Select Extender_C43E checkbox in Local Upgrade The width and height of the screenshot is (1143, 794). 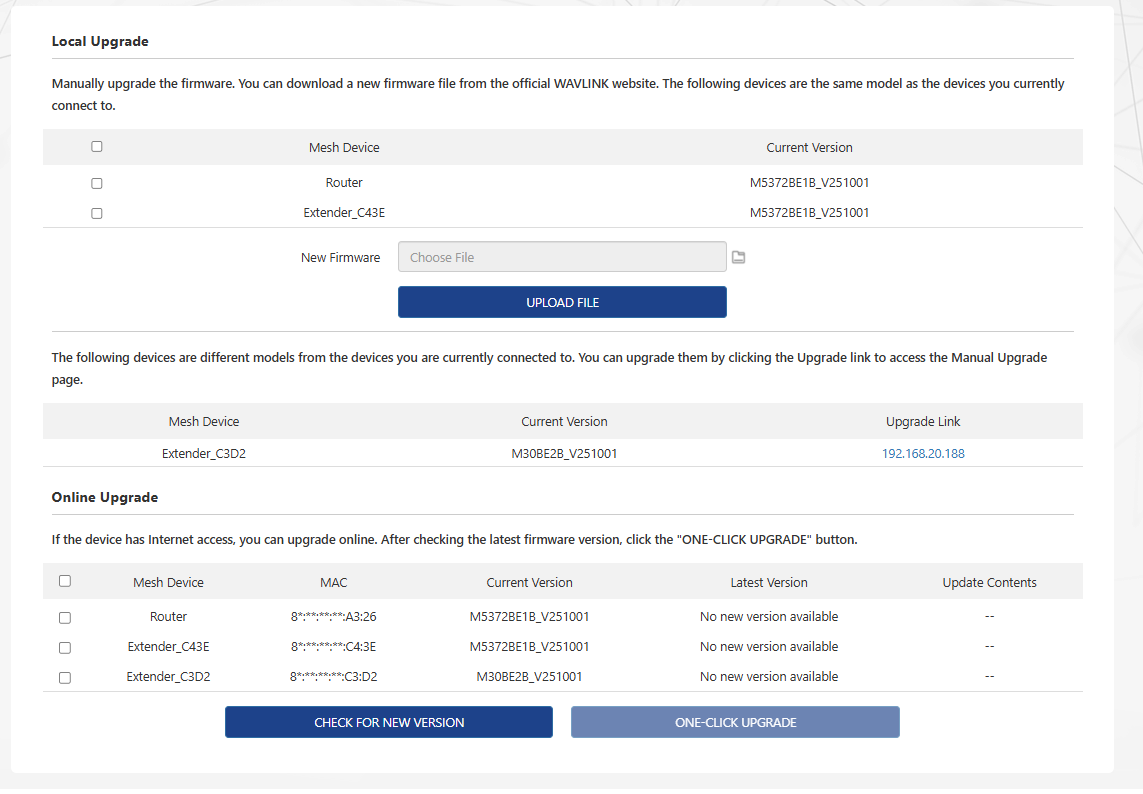point(97,214)
